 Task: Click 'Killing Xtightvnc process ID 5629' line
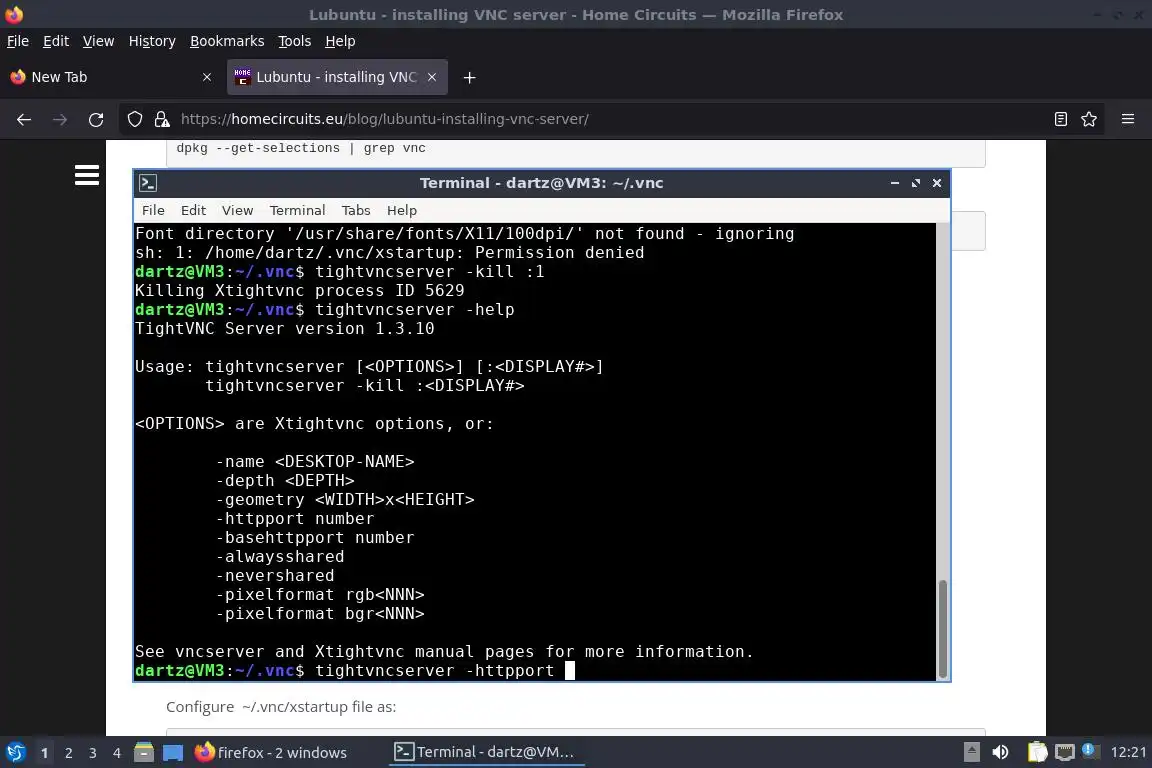tap(299, 290)
